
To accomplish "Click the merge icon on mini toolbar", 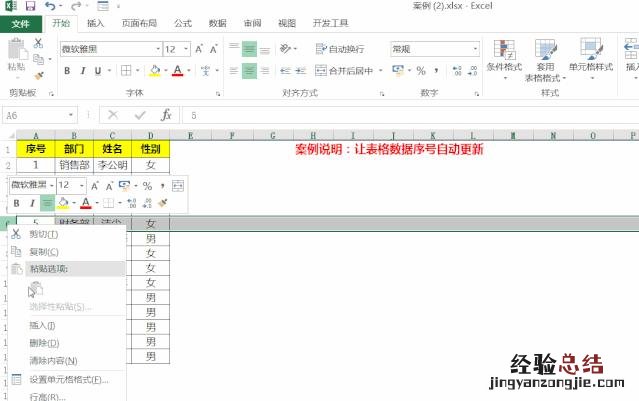I will pyautogui.click(x=178, y=186).
